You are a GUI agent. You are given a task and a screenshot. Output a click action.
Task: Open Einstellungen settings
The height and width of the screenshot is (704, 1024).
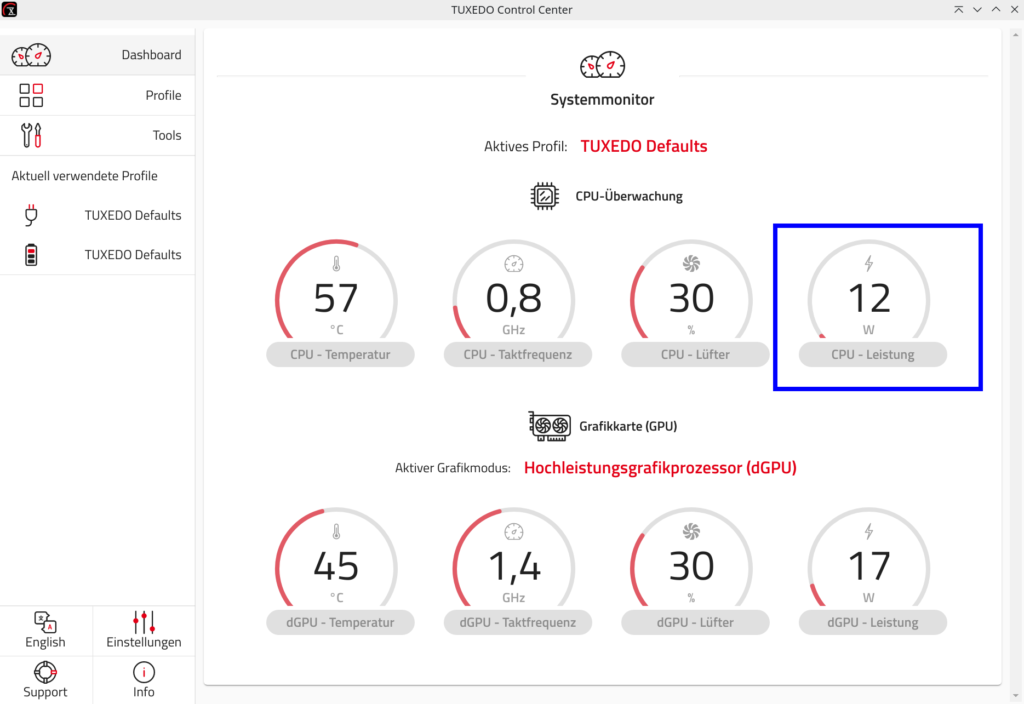tap(144, 630)
